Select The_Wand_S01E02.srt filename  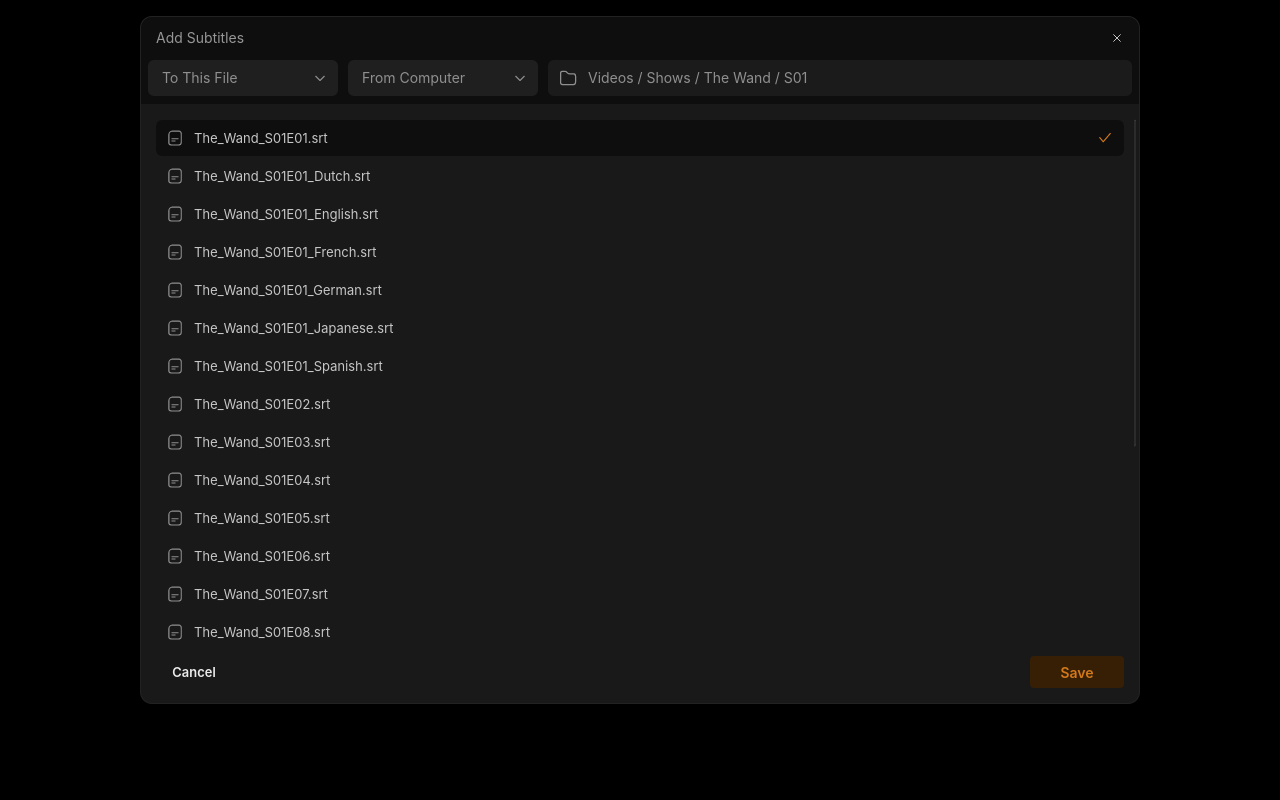tap(262, 404)
